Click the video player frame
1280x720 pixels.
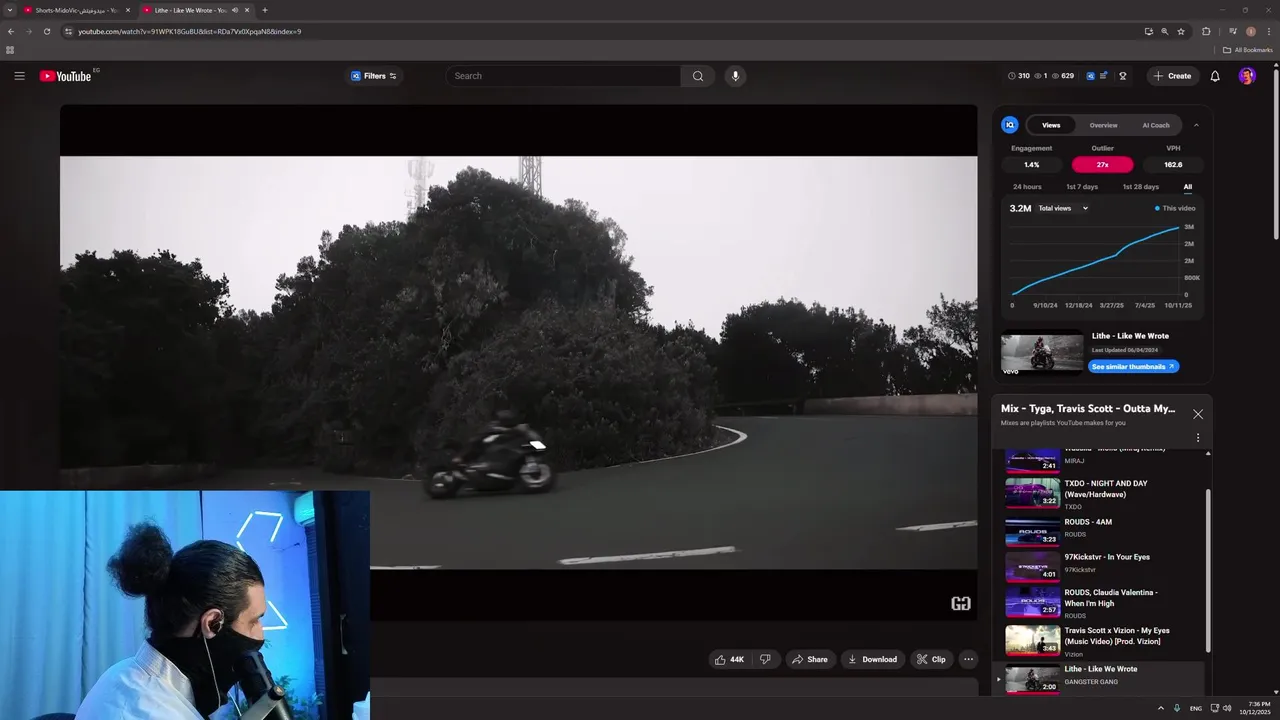[518, 362]
